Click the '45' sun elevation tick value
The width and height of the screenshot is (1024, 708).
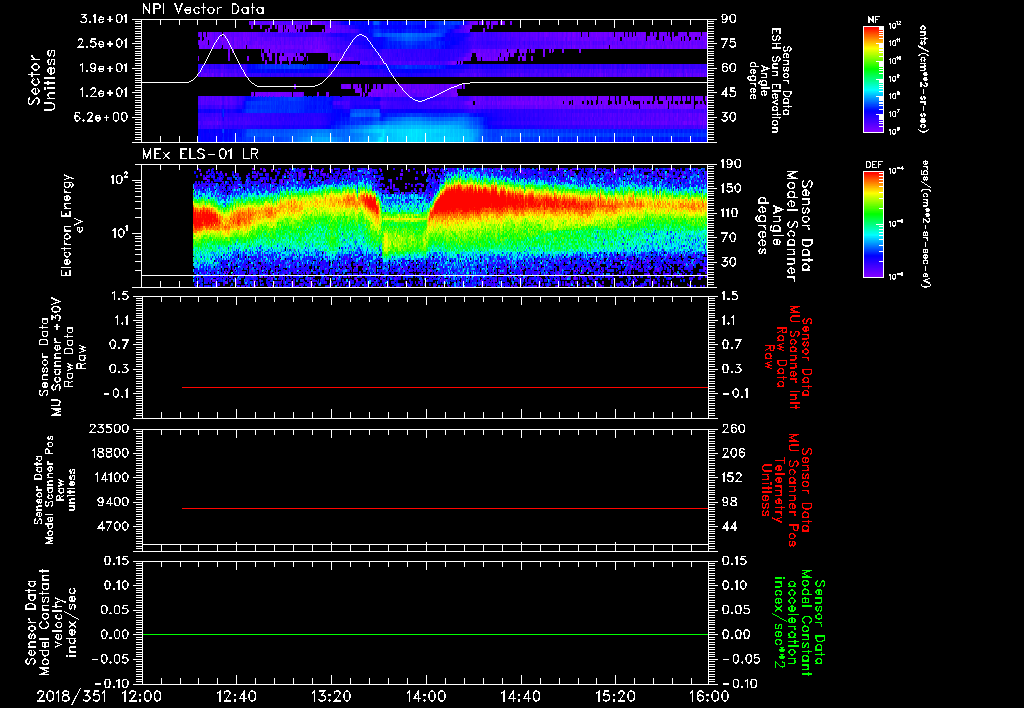(729, 93)
